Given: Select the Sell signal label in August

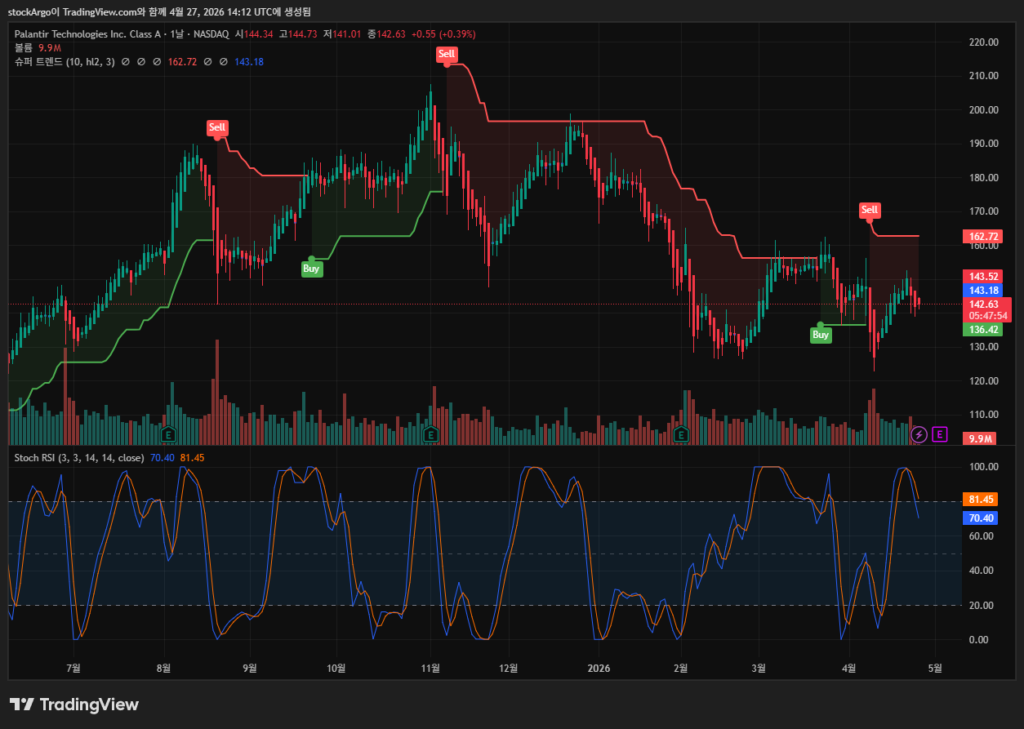Looking at the screenshot, I should pos(217,127).
